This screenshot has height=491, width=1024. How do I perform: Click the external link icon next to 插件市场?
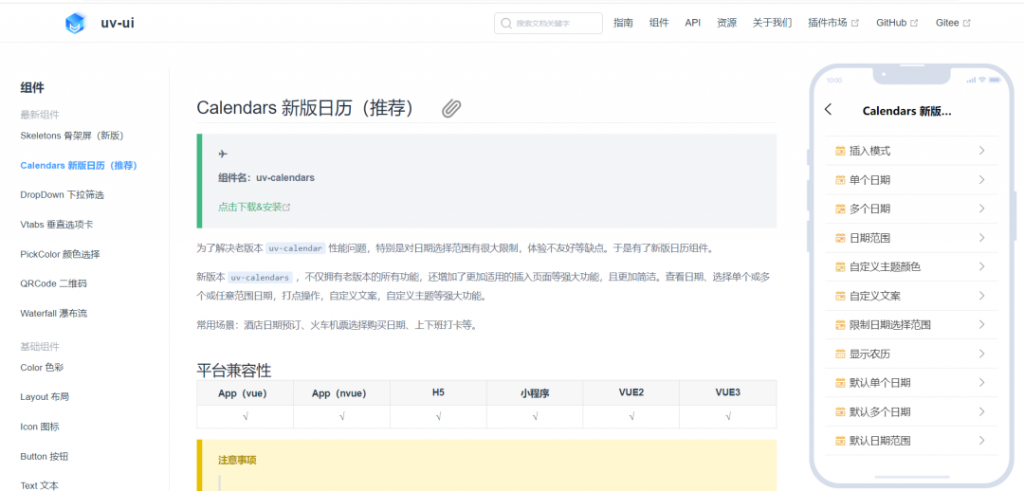[855, 23]
